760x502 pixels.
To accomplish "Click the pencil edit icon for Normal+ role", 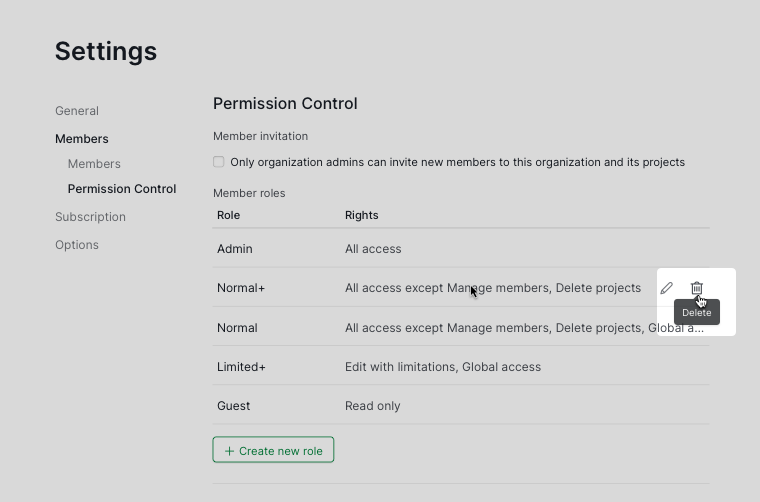I will [667, 288].
